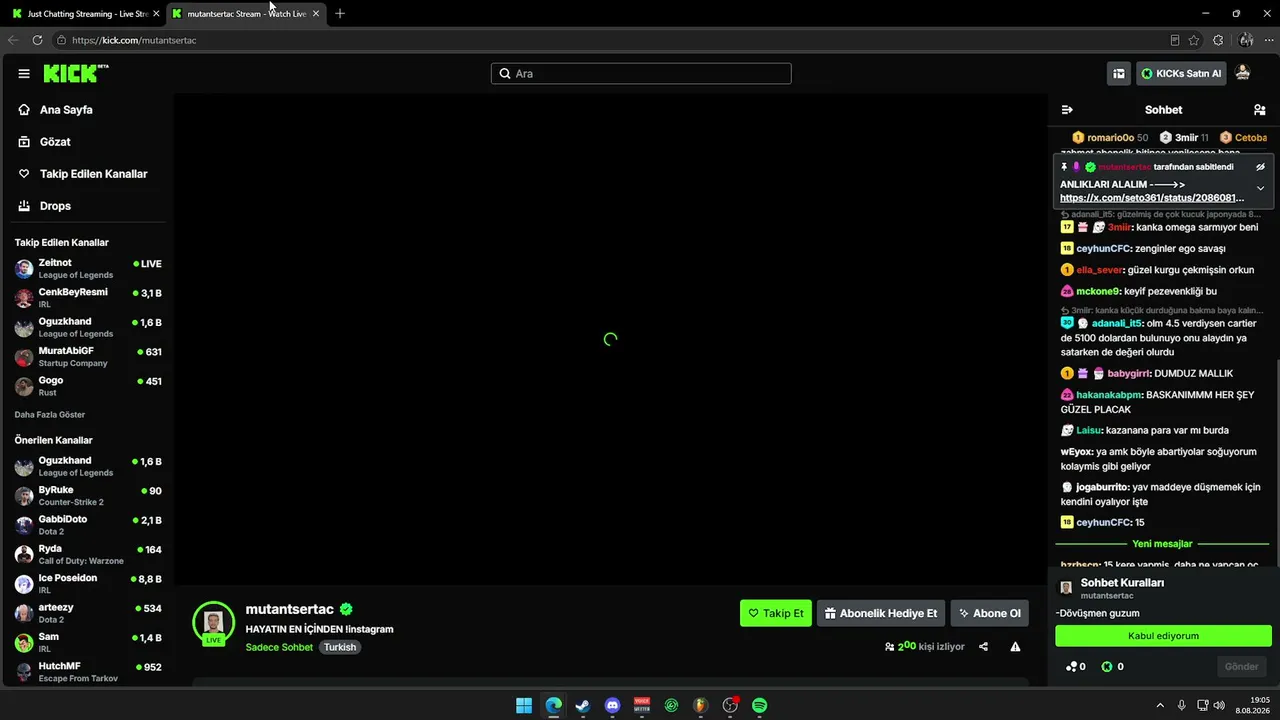Open recommended channel Sam
Screen dimensions: 1280x720
88,642
